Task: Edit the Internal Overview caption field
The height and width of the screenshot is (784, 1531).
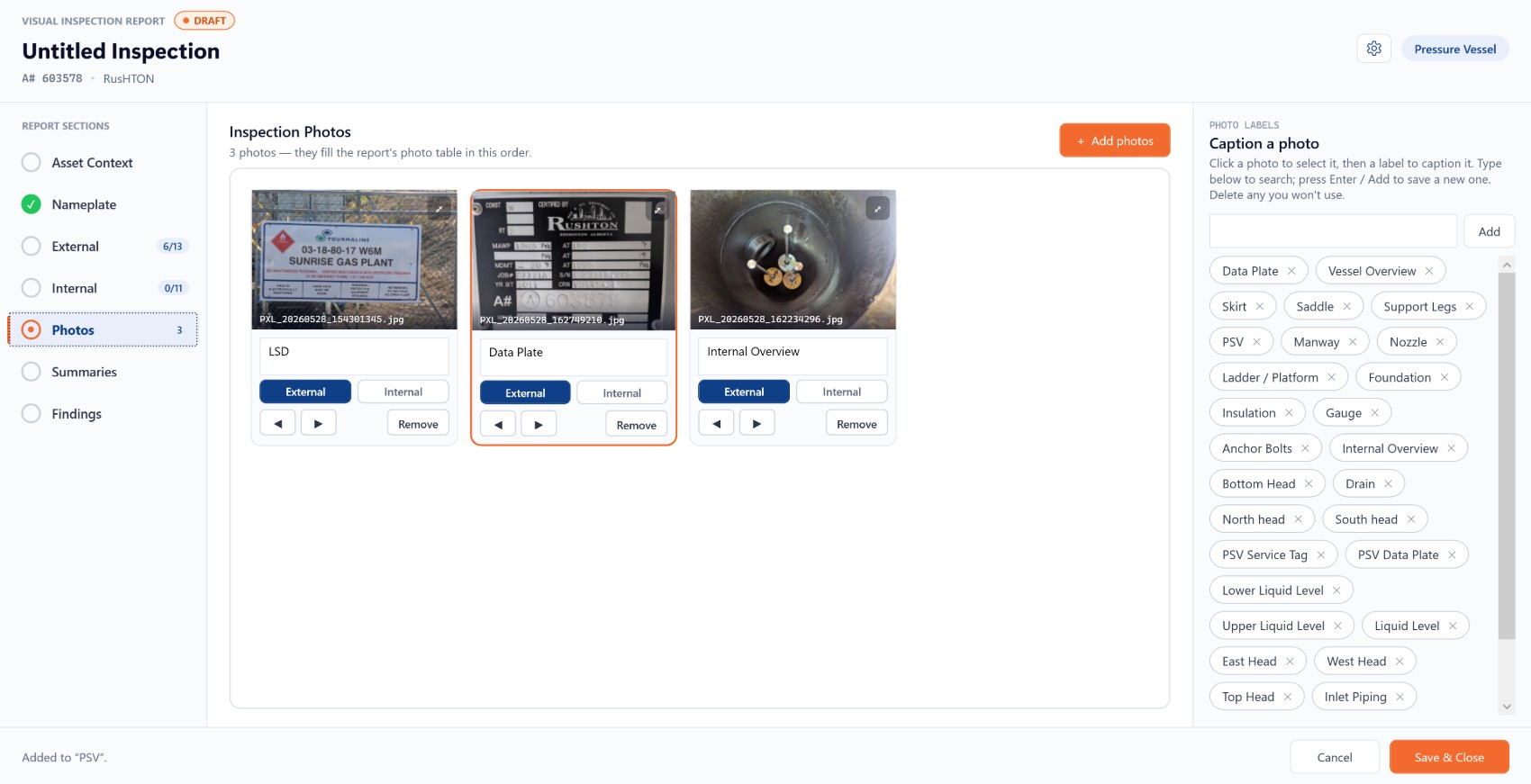Action: (x=793, y=356)
